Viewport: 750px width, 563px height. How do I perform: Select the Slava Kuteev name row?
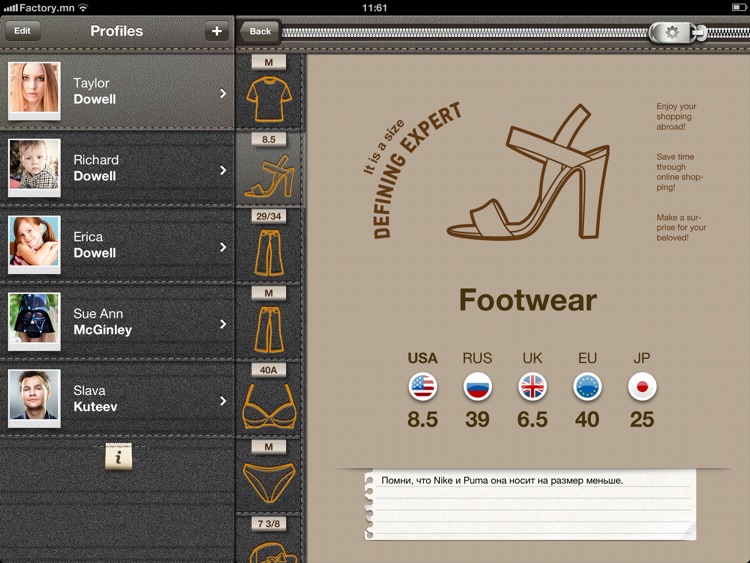pos(117,399)
